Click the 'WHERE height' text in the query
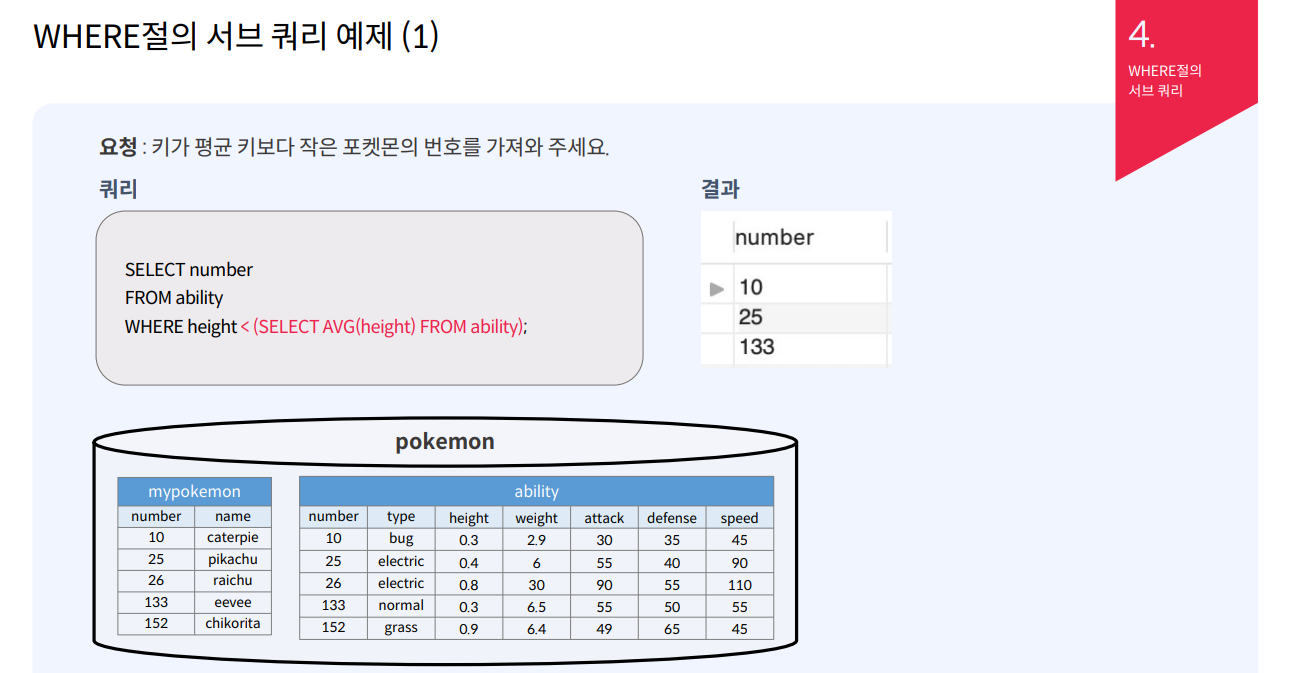Screen dimensions: 1290x673 (x=181, y=327)
